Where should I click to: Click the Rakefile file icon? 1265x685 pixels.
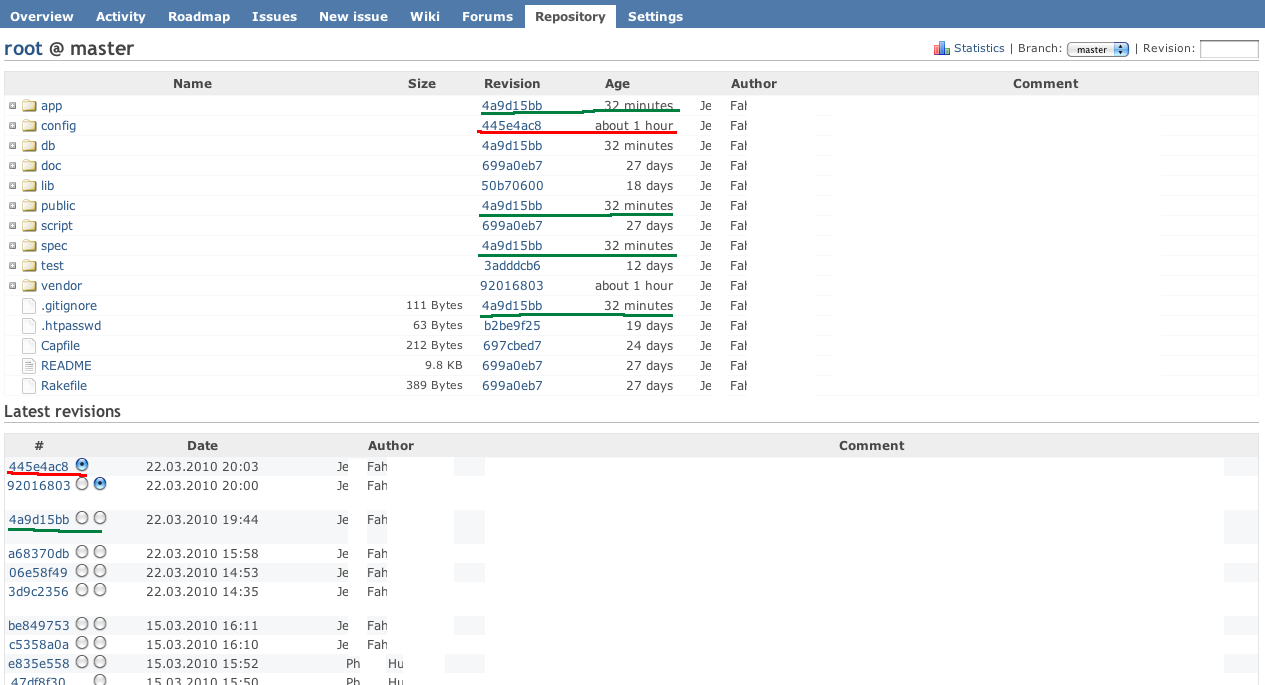click(x=29, y=386)
